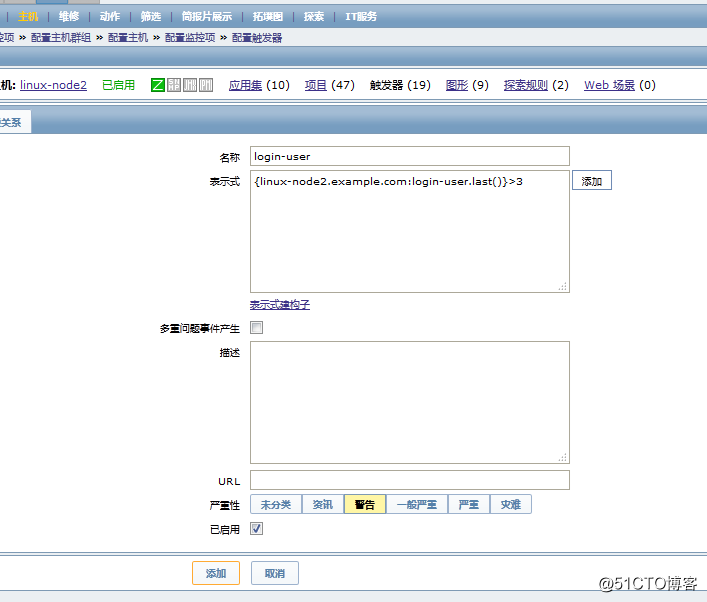The image size is (707, 602).
Task: Open Web 场景 (0) link
Action: click(610, 85)
